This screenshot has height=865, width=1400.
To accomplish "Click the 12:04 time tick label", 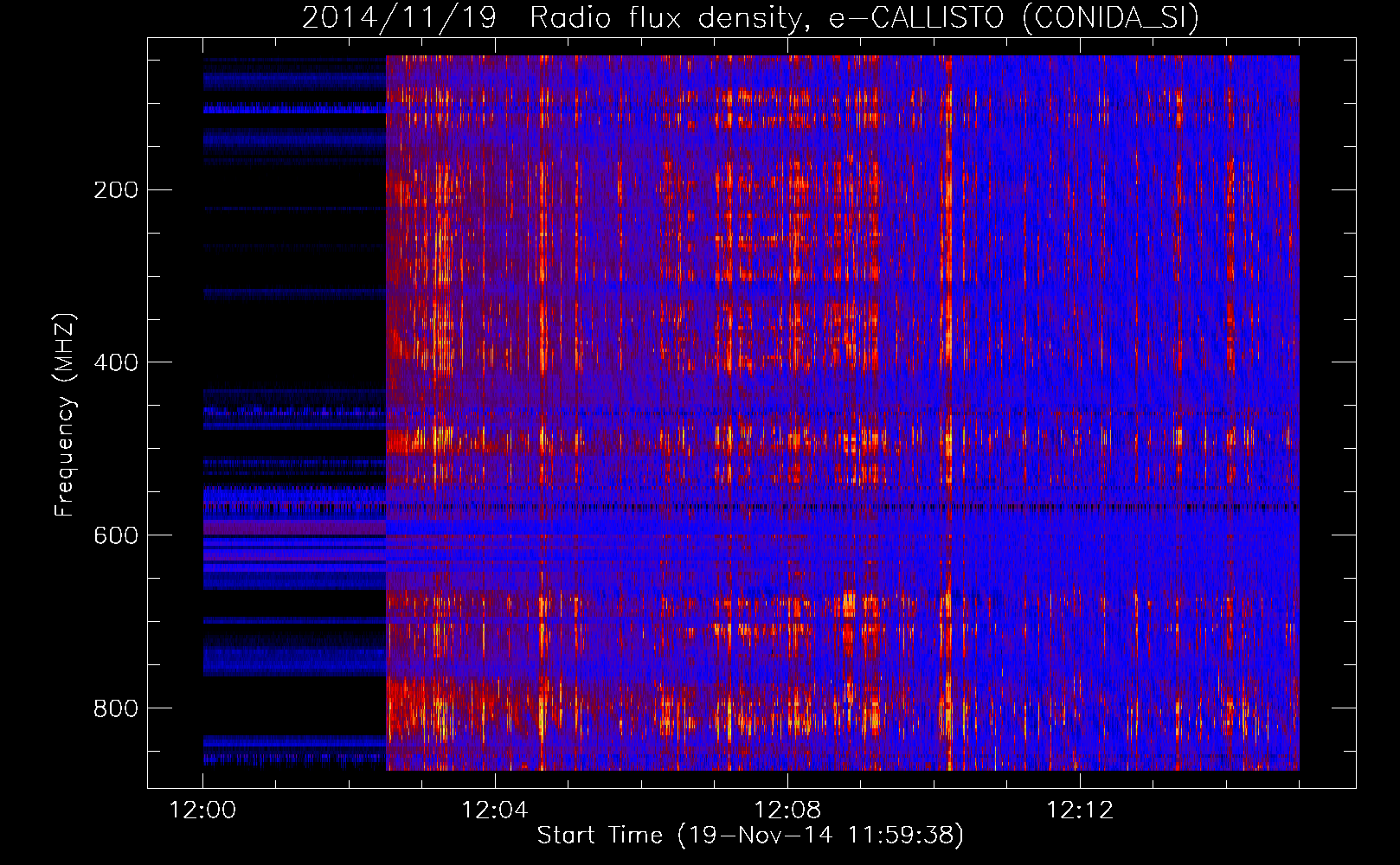I will tap(495, 811).
